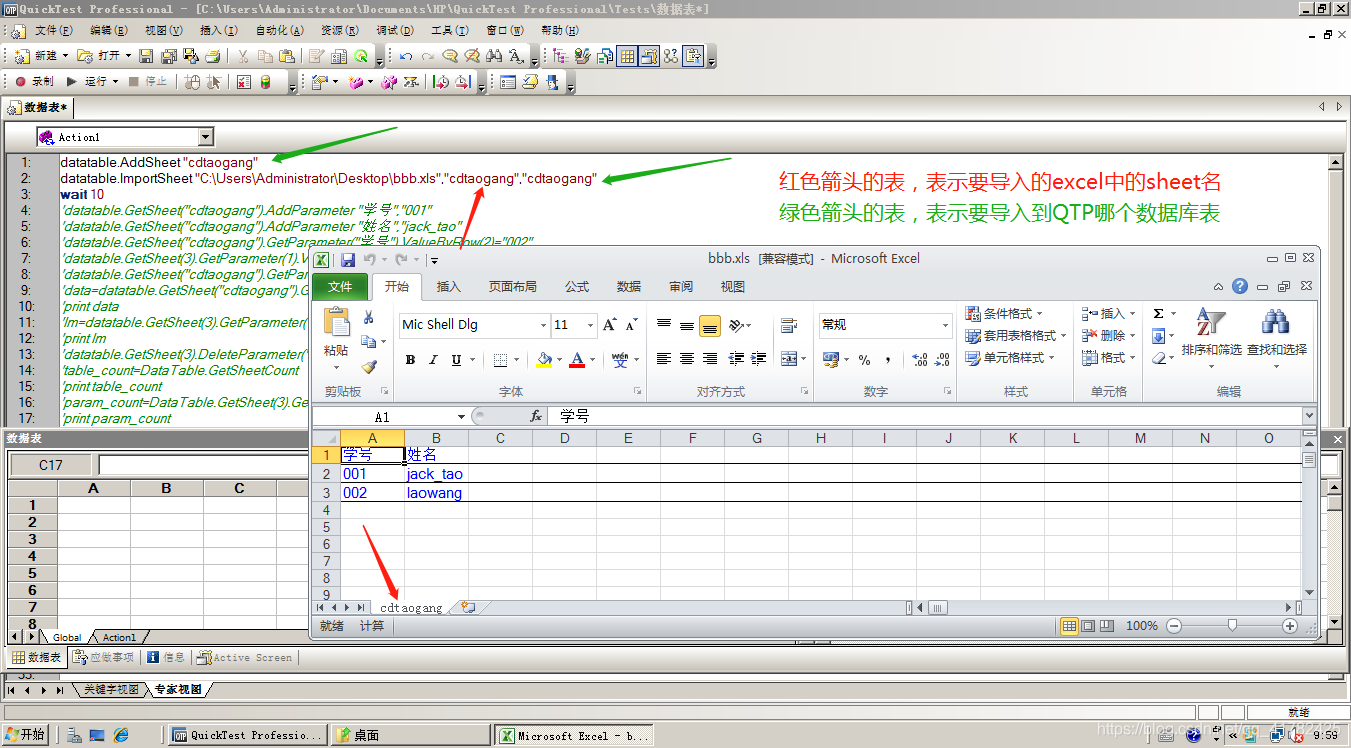
Task: Click the Excel format painter brush icon
Action: (369, 366)
